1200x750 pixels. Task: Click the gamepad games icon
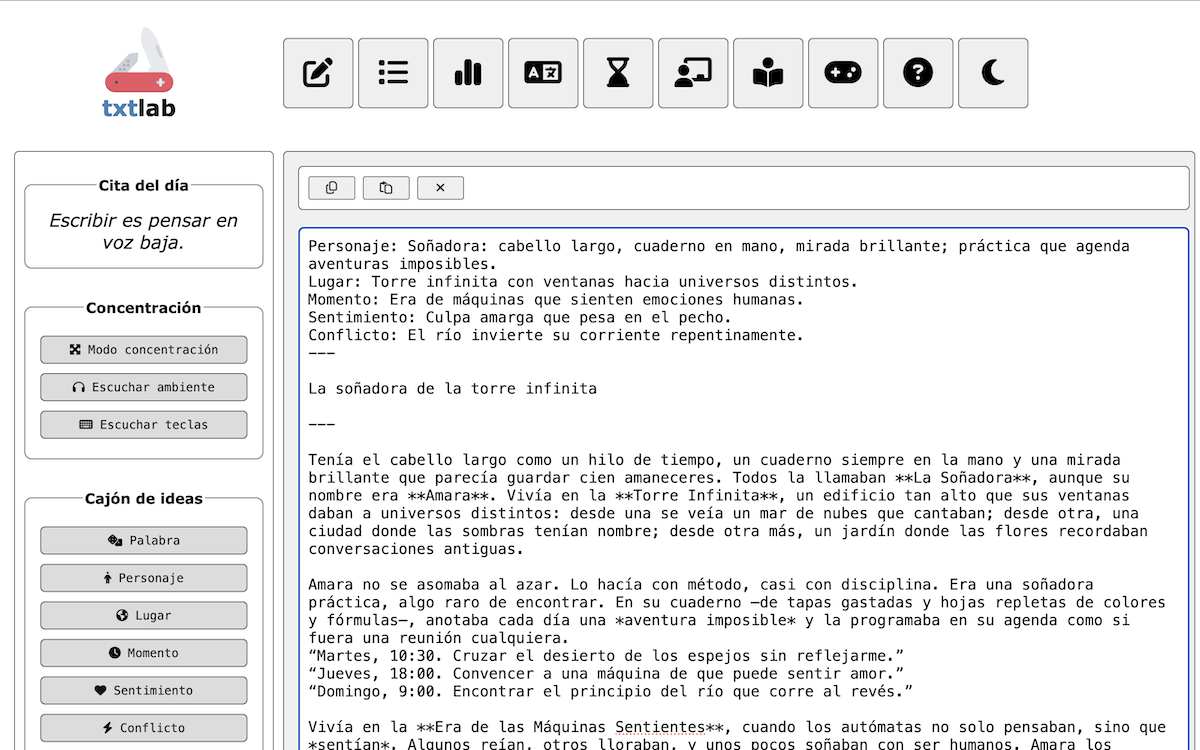(843, 73)
